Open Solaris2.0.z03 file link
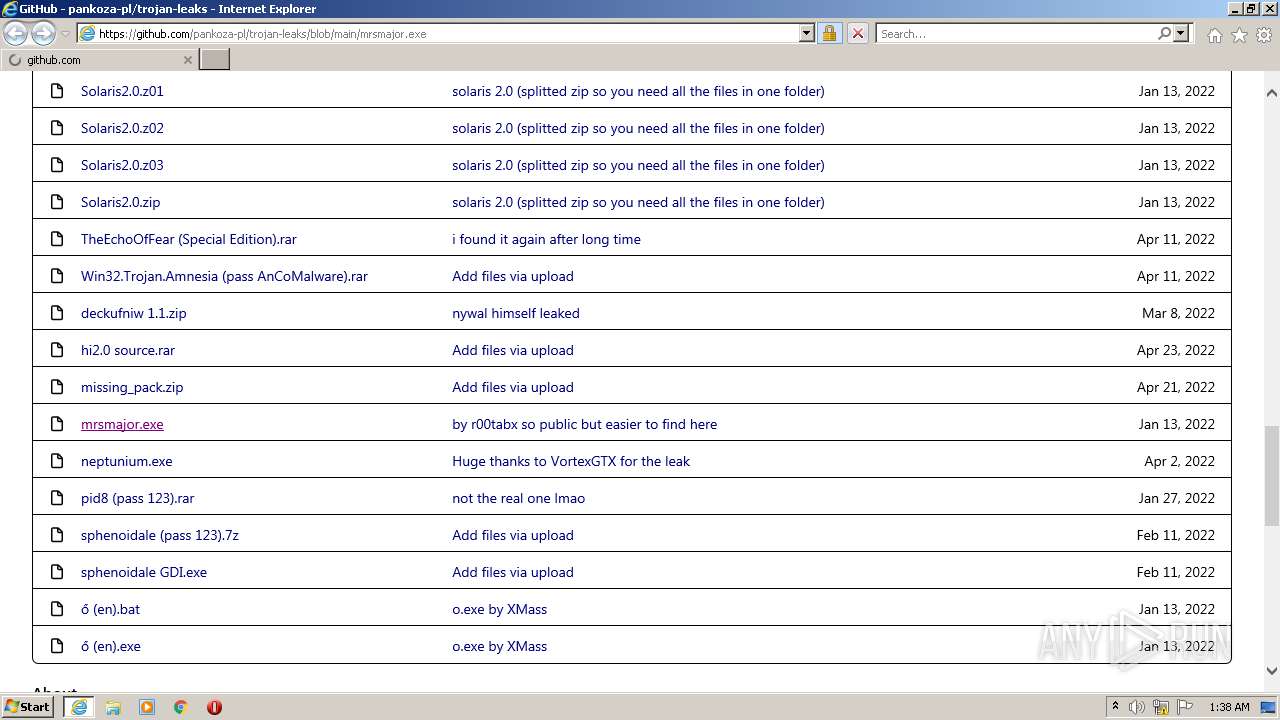Image resolution: width=1280 pixels, height=720 pixels. coord(122,165)
